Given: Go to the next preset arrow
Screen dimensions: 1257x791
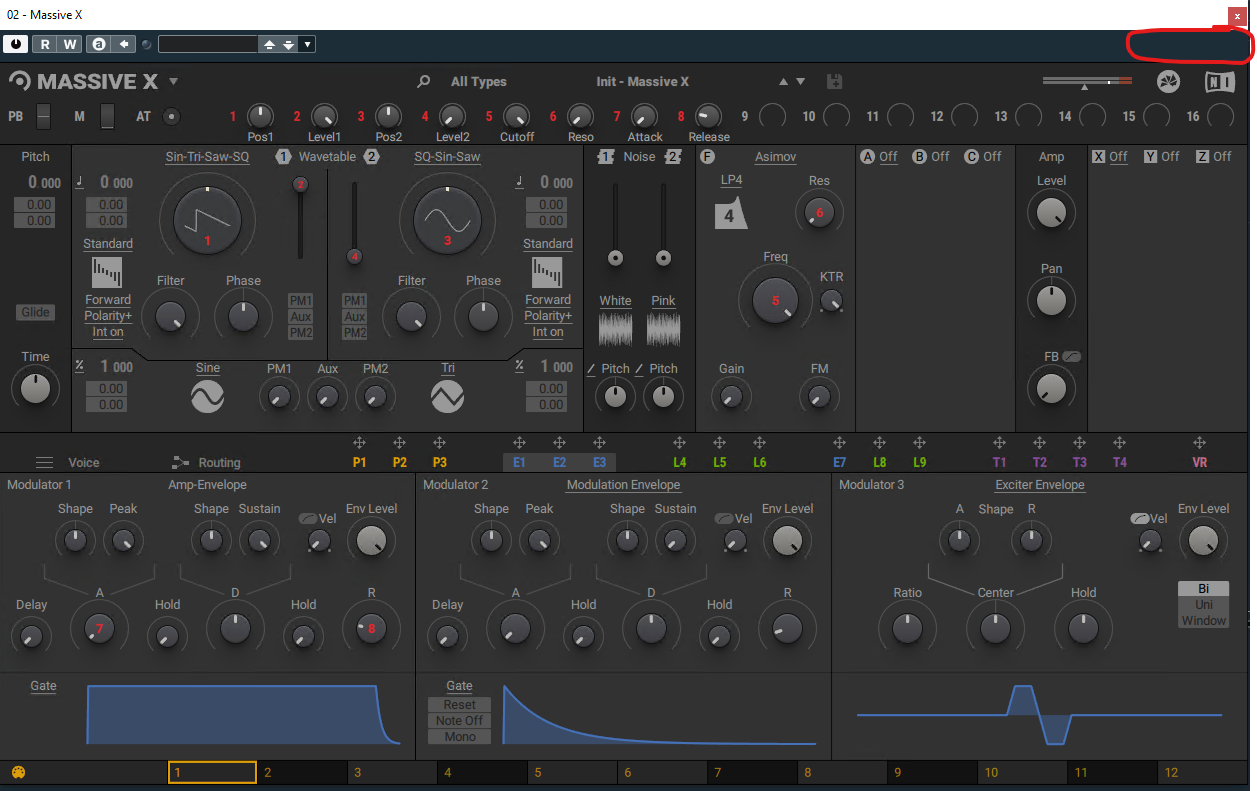Looking at the screenshot, I should click(800, 82).
